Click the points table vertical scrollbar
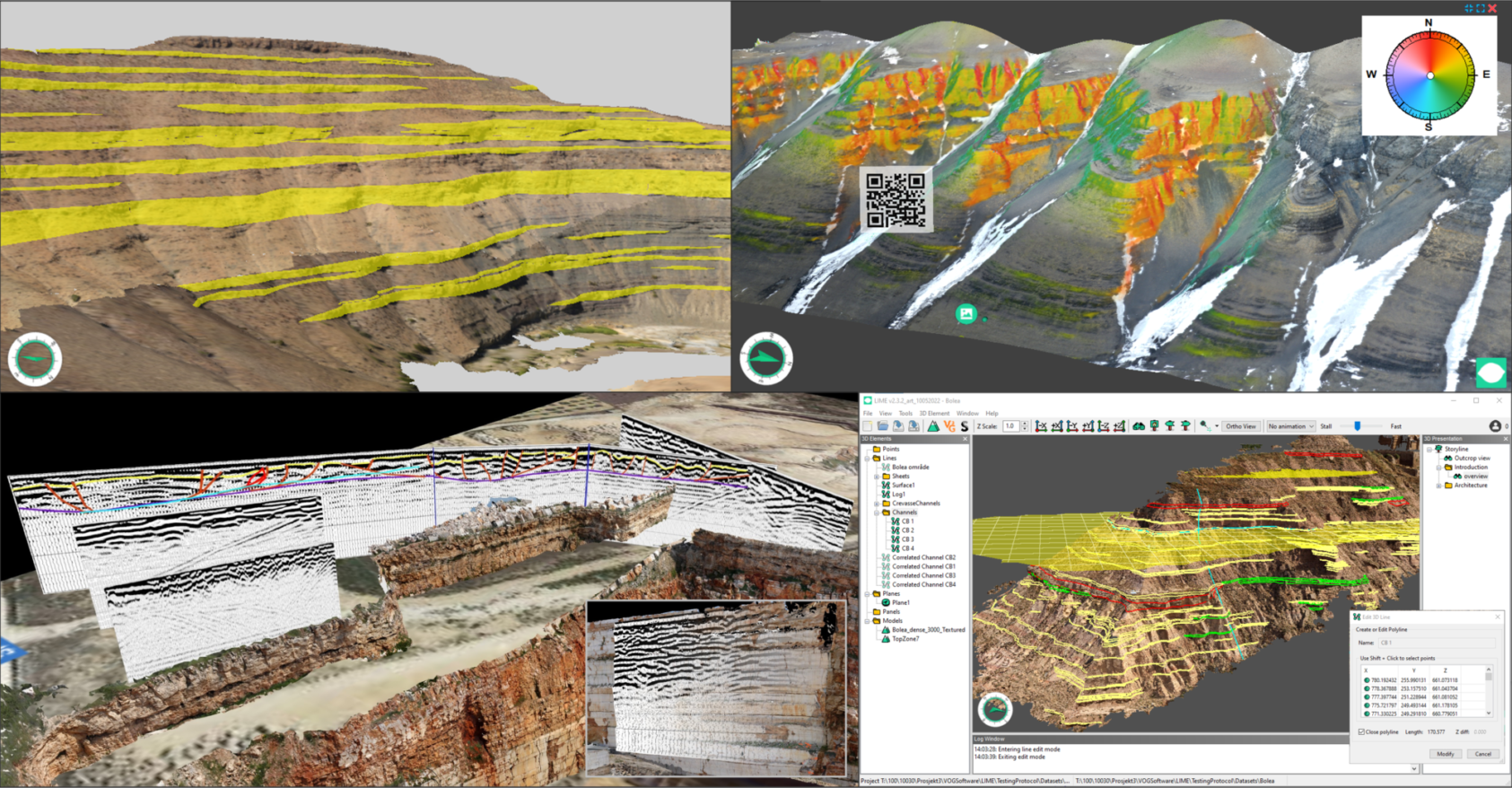The image size is (1512, 788). tap(1489, 690)
